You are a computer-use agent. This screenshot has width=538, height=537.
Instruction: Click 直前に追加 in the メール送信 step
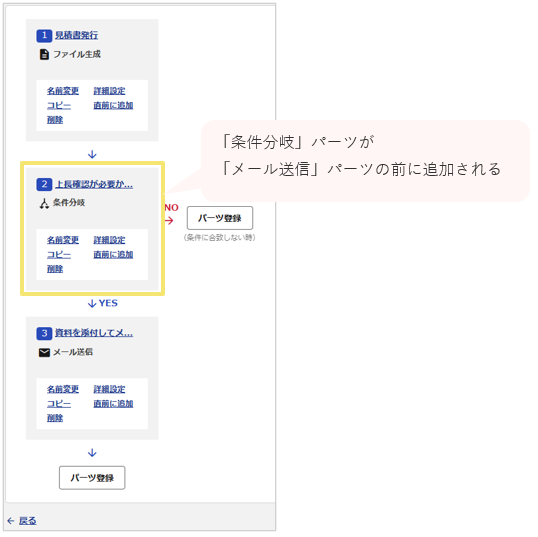113,404
